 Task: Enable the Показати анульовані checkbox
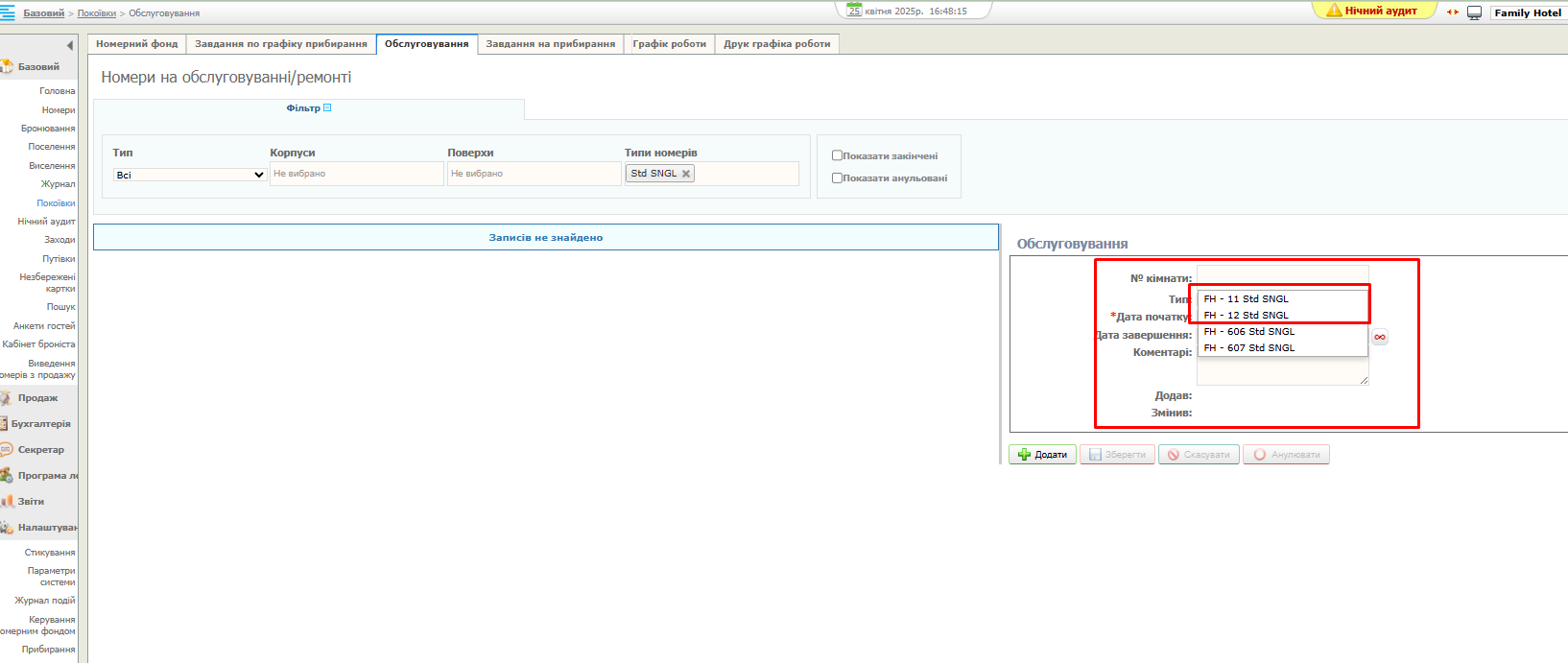coord(837,178)
